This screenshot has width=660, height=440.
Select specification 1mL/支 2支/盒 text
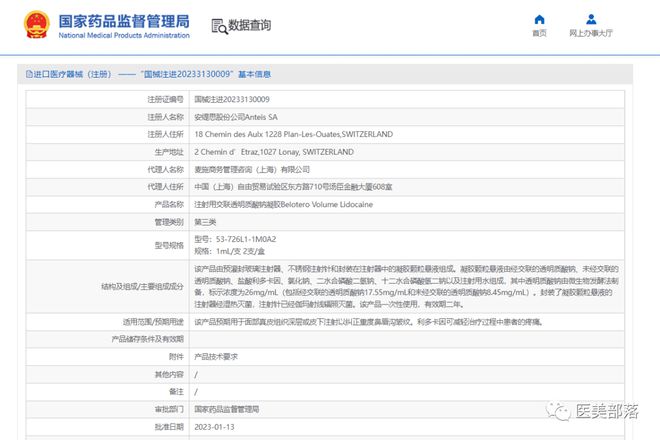(229, 251)
